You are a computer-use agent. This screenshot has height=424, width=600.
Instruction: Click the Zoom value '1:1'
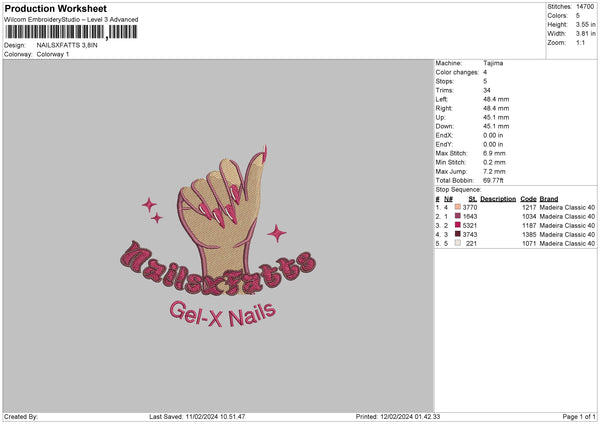click(x=580, y=42)
